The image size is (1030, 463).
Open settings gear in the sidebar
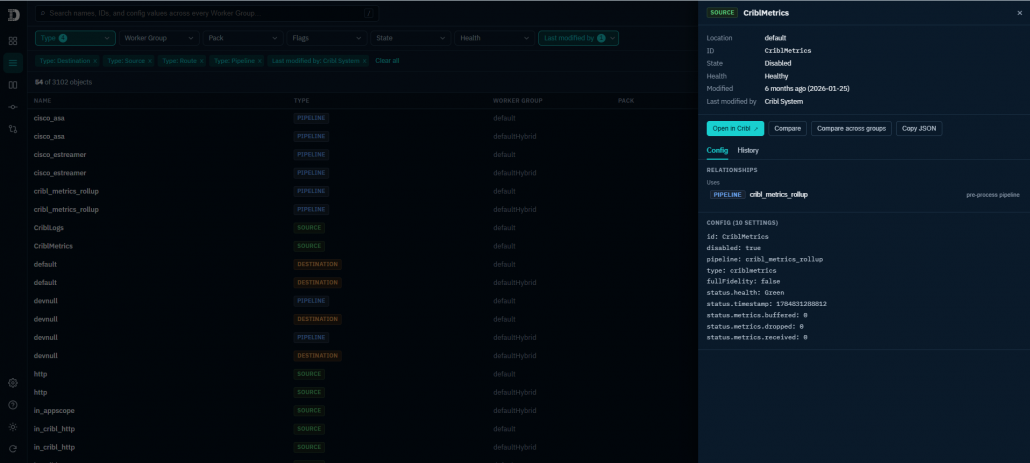pyautogui.click(x=12, y=383)
